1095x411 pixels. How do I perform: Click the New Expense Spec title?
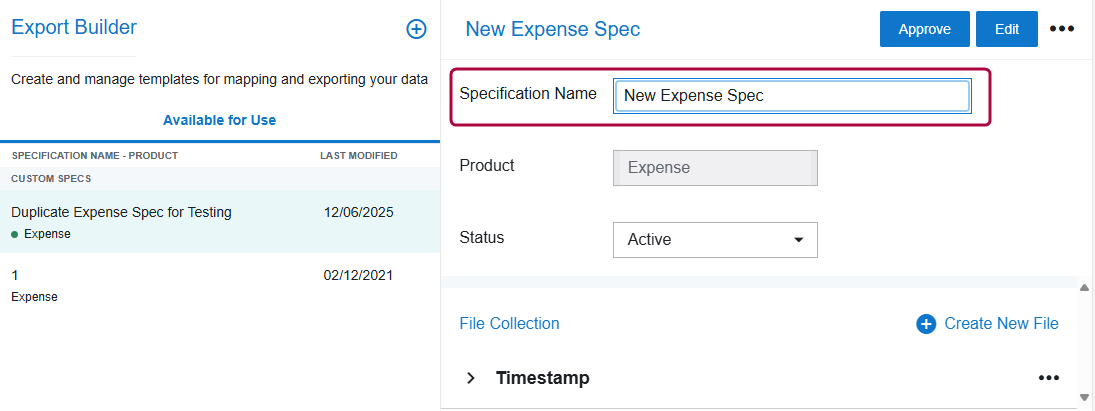point(552,30)
